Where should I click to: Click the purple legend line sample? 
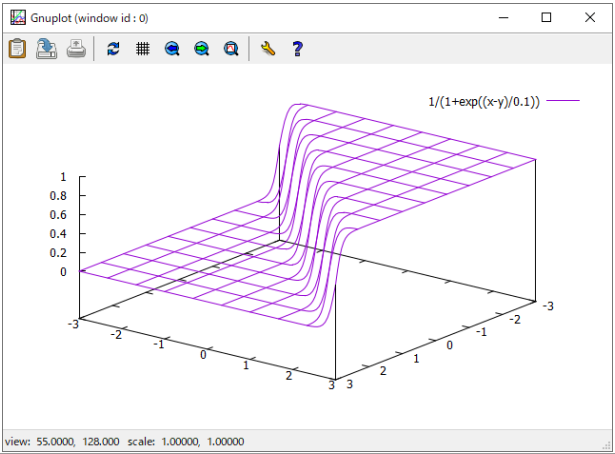click(563, 101)
